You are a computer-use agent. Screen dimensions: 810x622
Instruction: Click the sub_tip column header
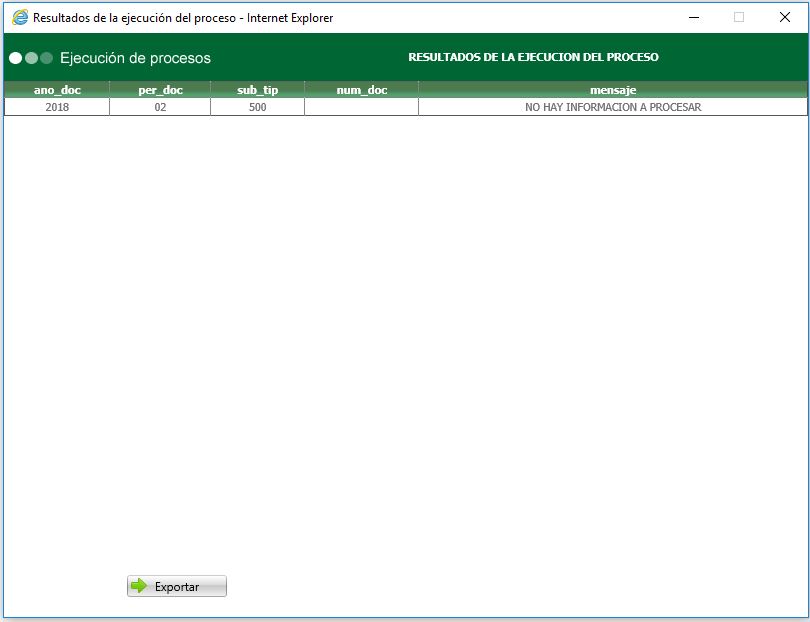click(256, 89)
